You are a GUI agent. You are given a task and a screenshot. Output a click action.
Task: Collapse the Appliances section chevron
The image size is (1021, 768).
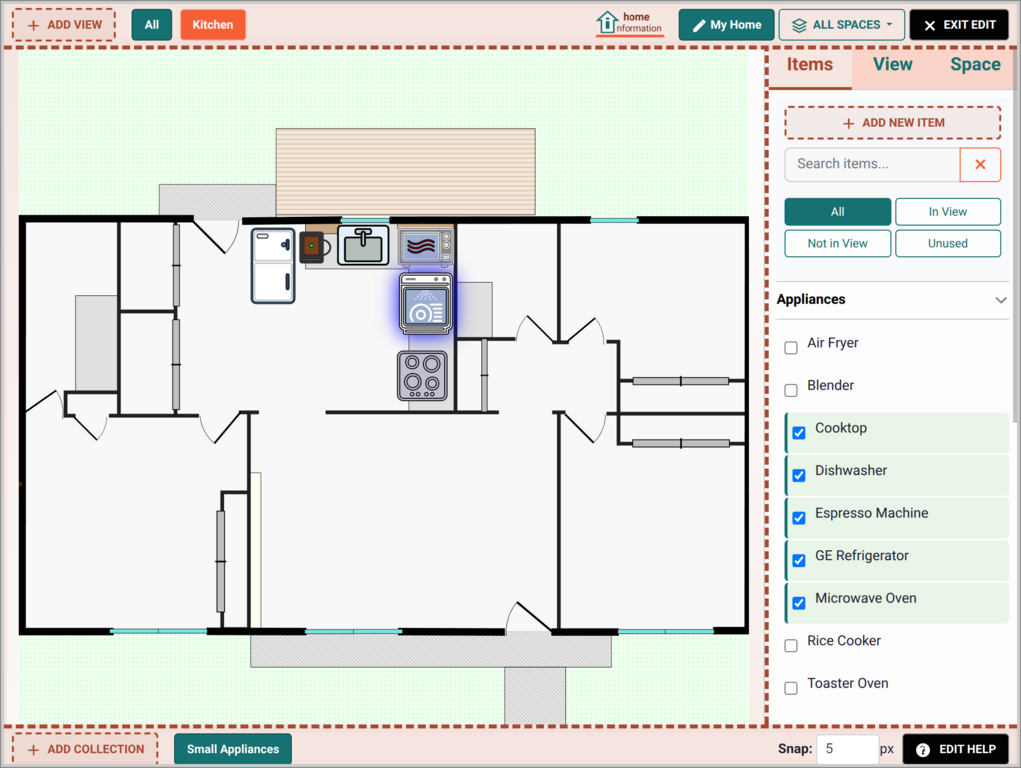point(1001,300)
